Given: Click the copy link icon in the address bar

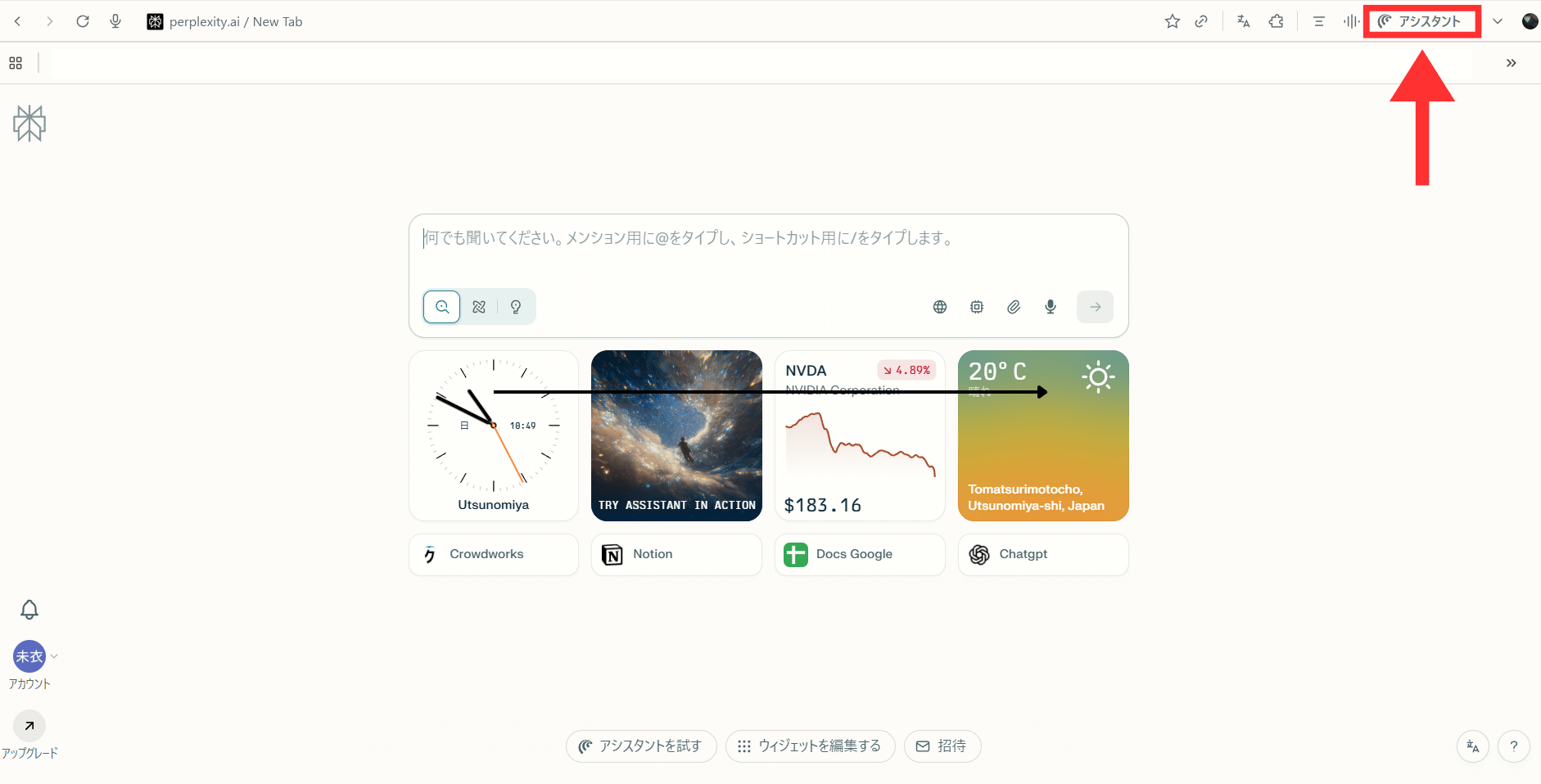Looking at the screenshot, I should coord(1201,21).
